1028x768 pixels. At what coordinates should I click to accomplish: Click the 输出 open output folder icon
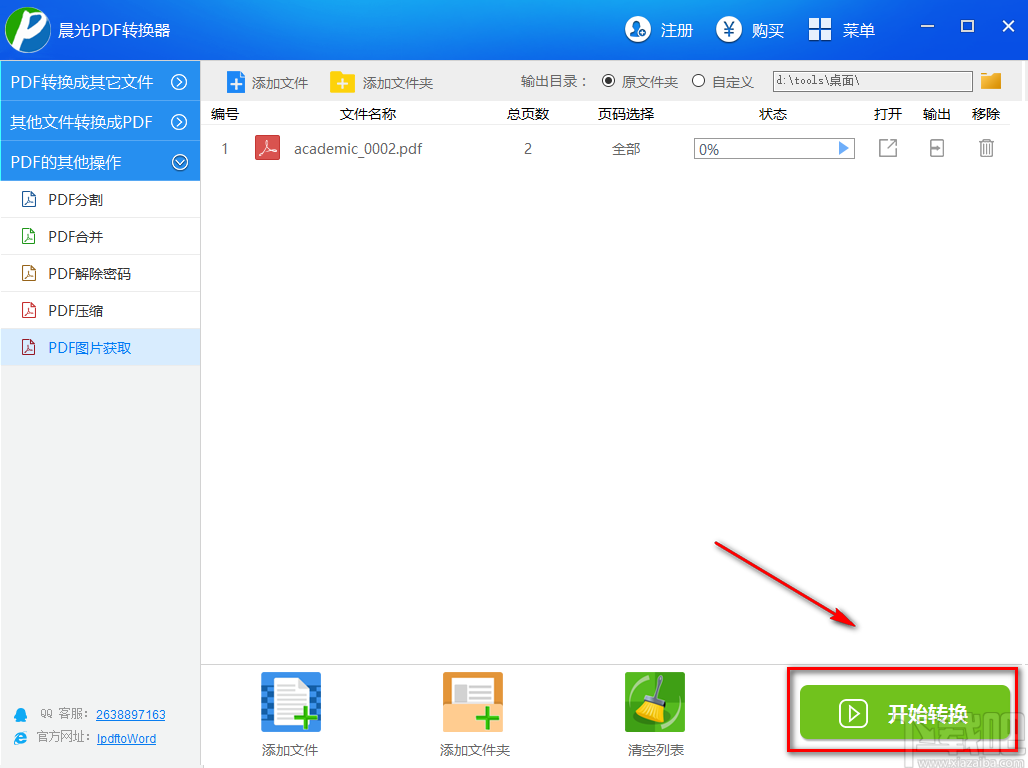click(x=936, y=147)
